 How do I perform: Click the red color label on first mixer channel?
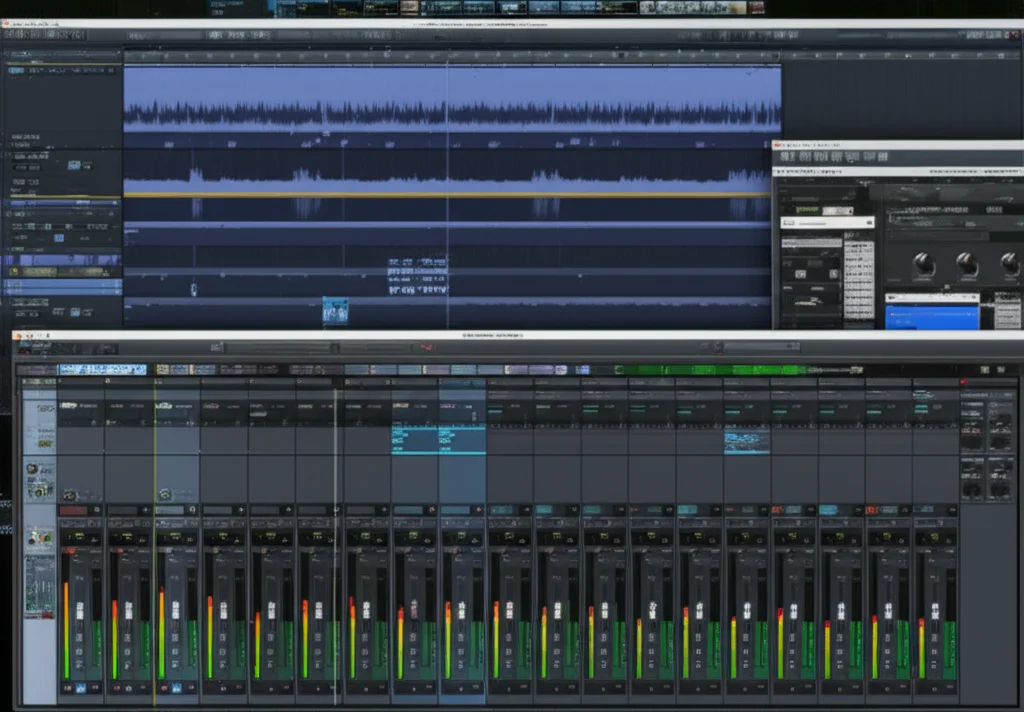click(73, 510)
